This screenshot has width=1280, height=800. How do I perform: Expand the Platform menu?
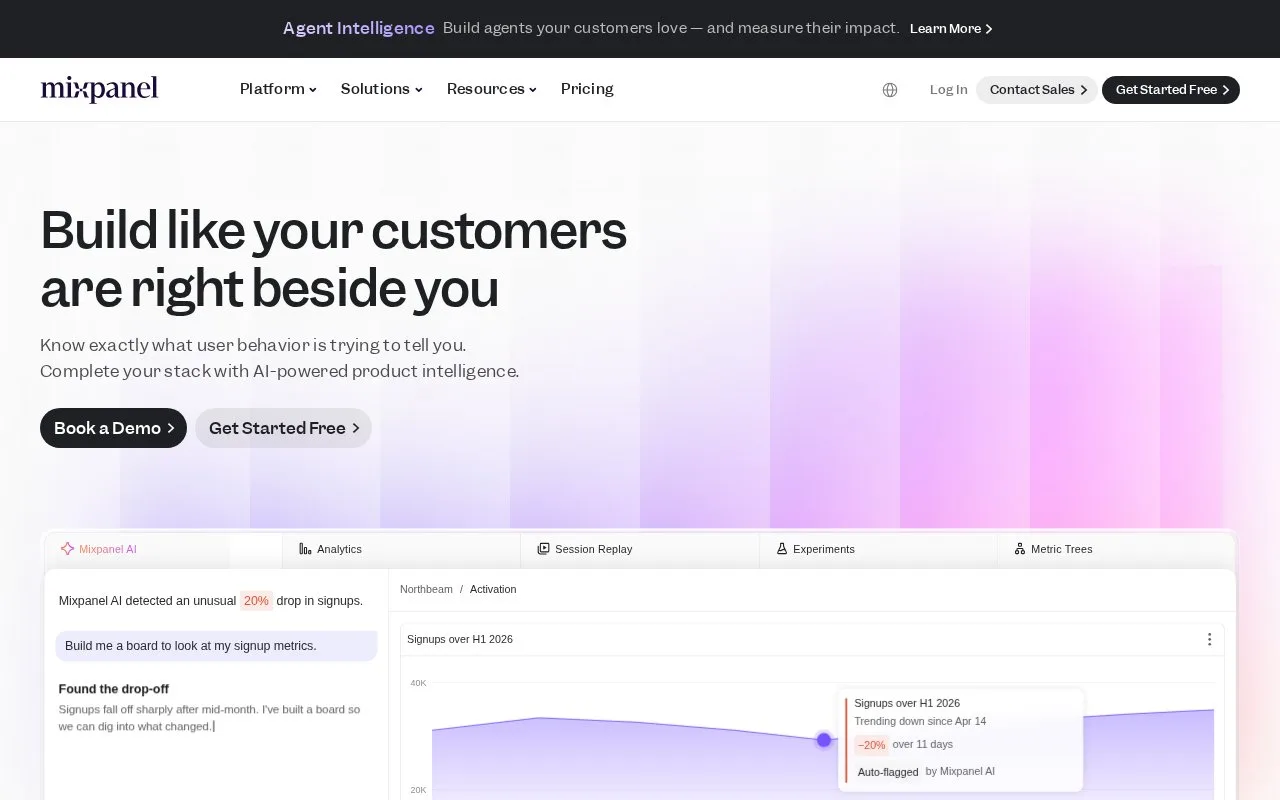pyautogui.click(x=278, y=89)
